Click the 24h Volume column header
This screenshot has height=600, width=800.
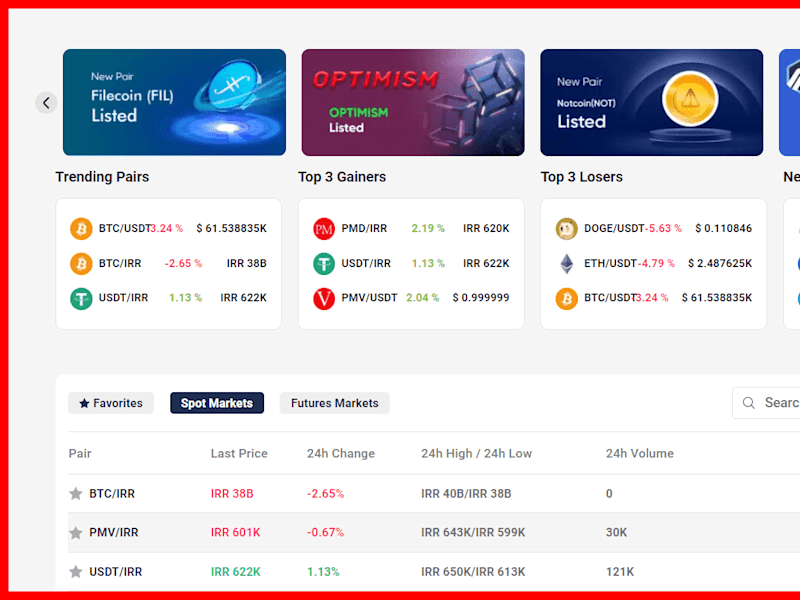click(x=640, y=453)
